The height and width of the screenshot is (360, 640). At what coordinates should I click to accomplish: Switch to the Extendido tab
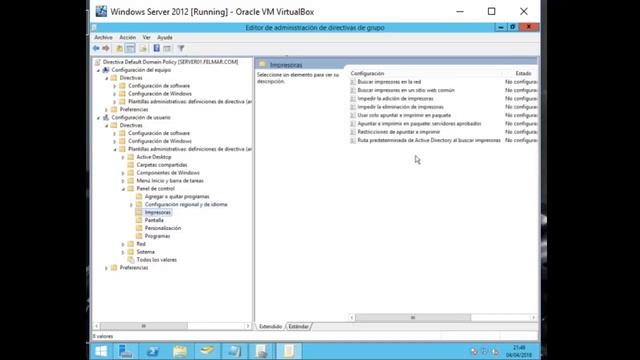270,327
